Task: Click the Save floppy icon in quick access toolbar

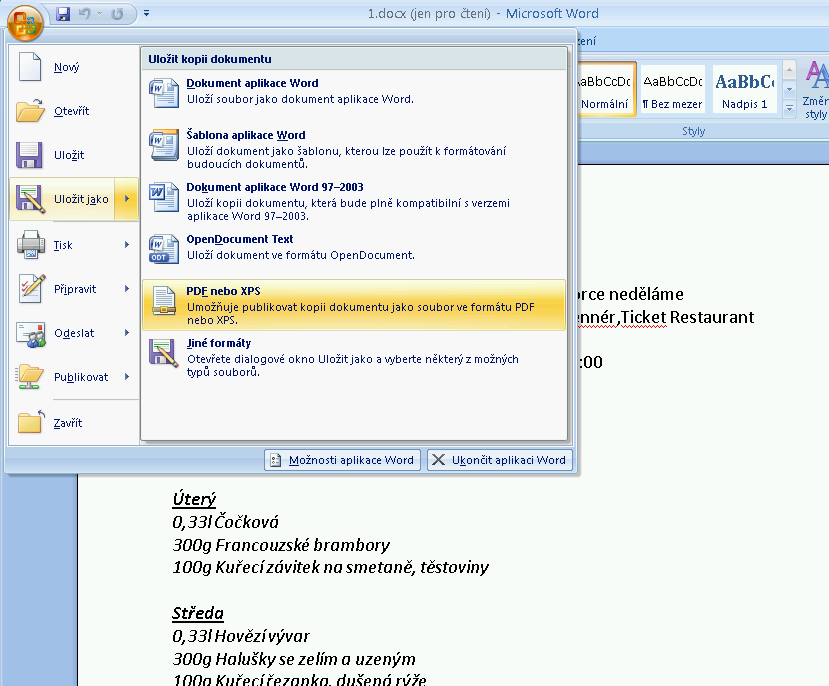Action: pos(63,14)
